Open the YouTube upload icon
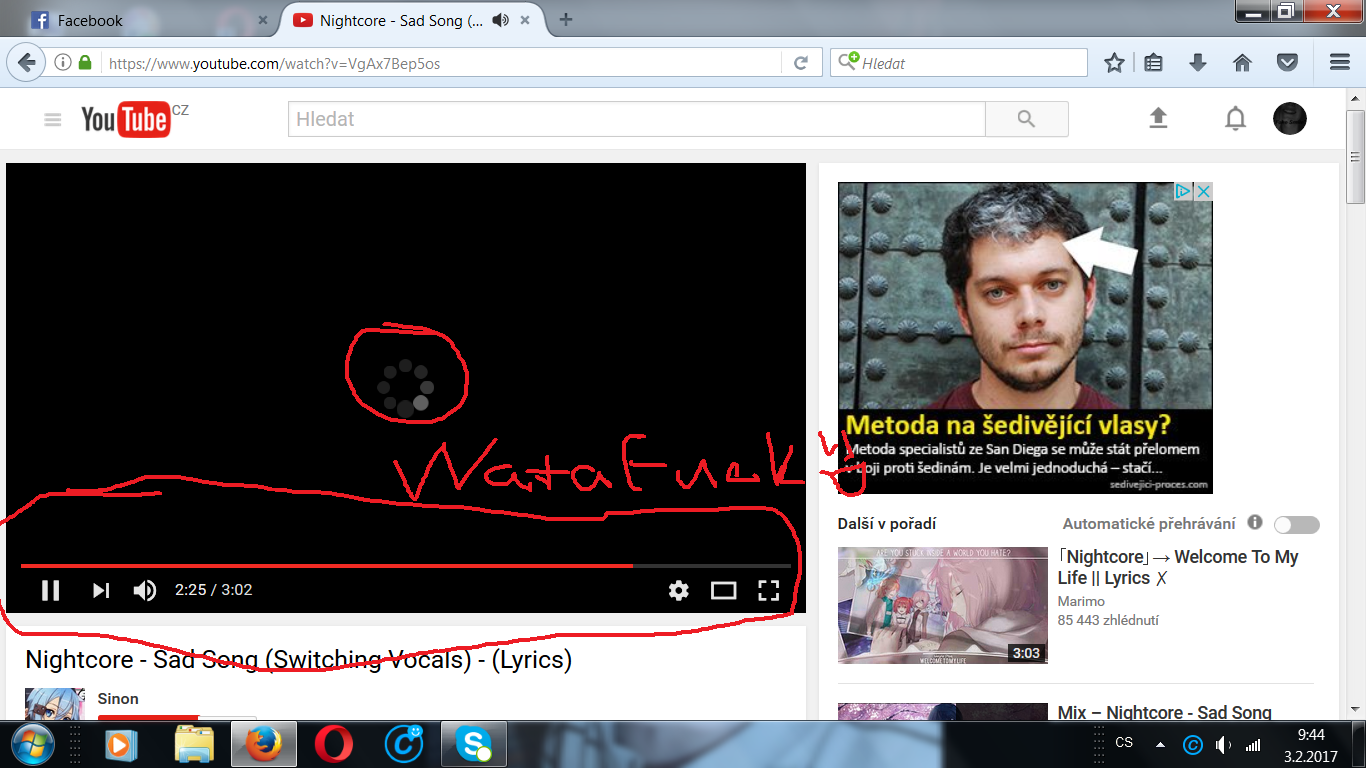This screenshot has height=768, width=1366. [1158, 119]
